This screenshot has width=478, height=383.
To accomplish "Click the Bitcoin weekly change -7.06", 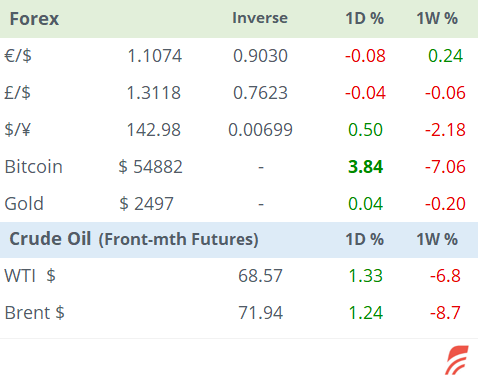I will [445, 167].
